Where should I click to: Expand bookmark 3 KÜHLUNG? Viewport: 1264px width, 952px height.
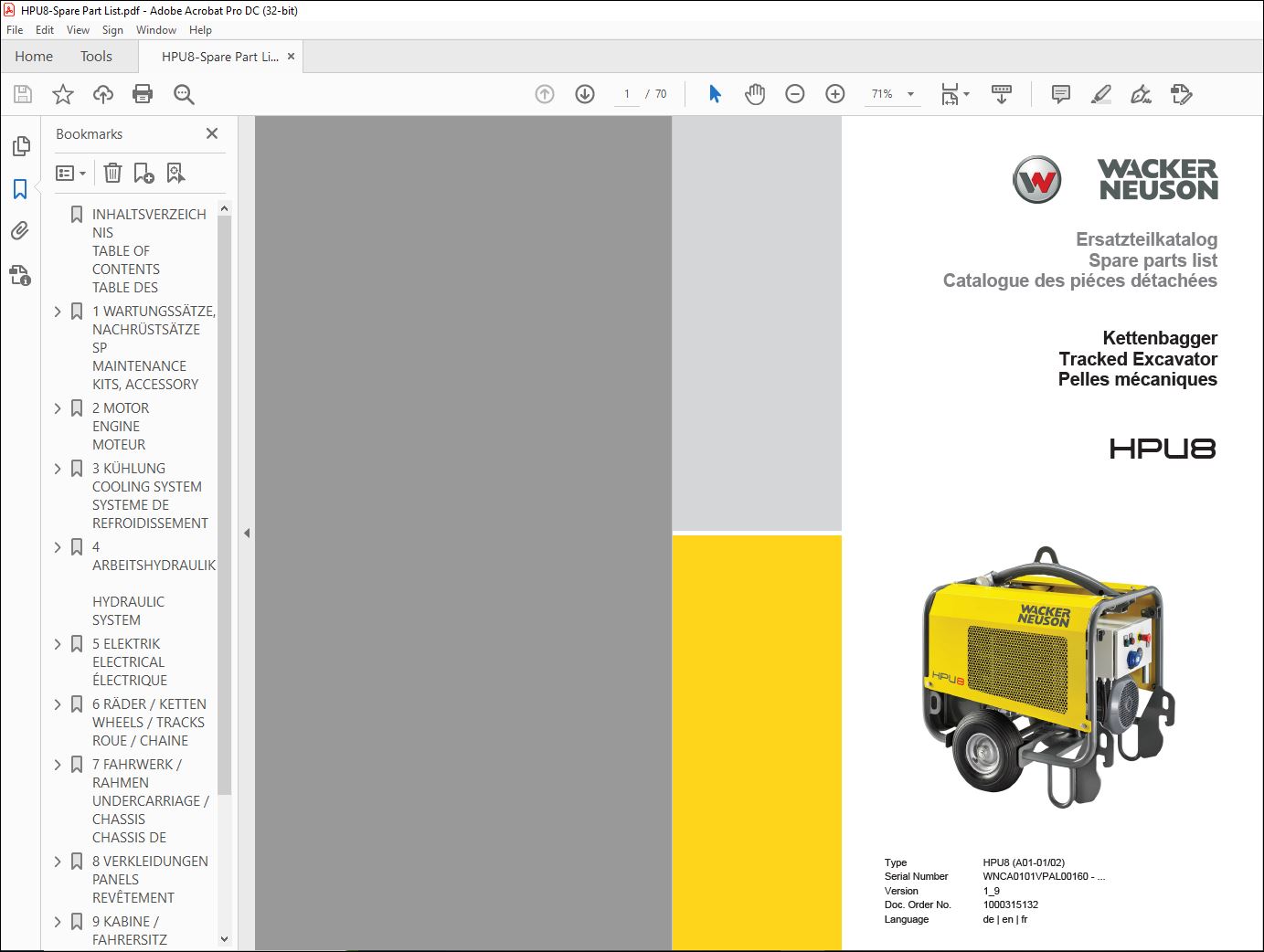[x=58, y=469]
